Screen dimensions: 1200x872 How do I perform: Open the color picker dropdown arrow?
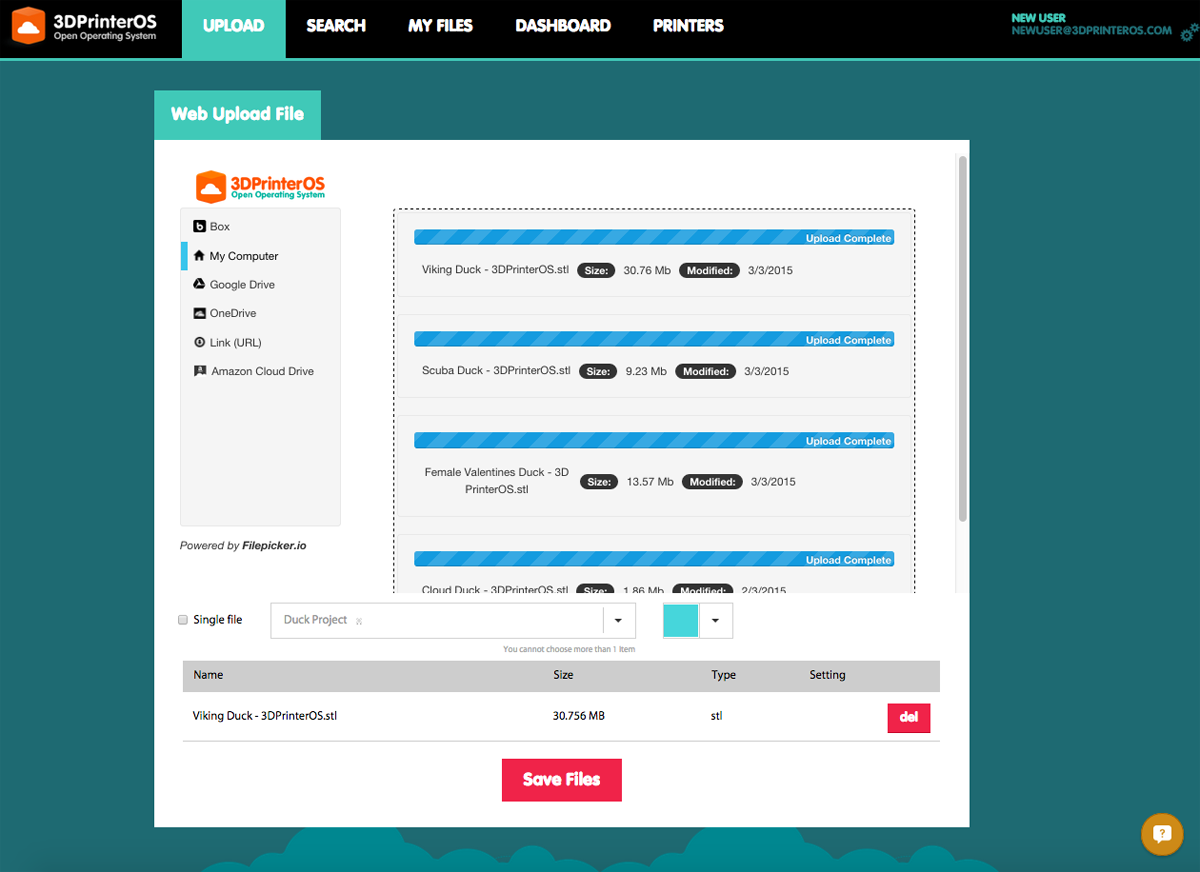[x=715, y=621]
